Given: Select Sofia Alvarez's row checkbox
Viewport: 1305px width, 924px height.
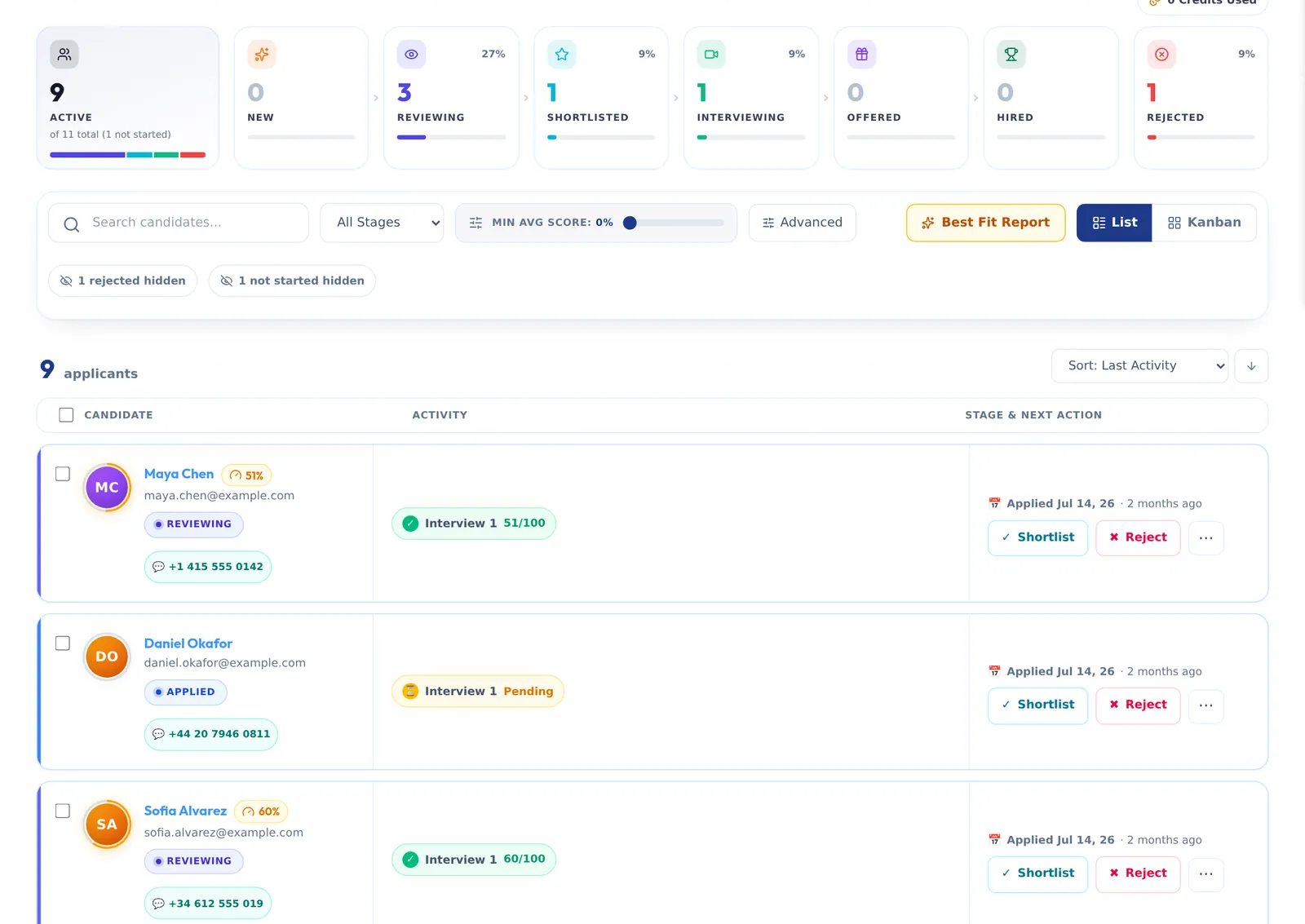Looking at the screenshot, I should [63, 811].
